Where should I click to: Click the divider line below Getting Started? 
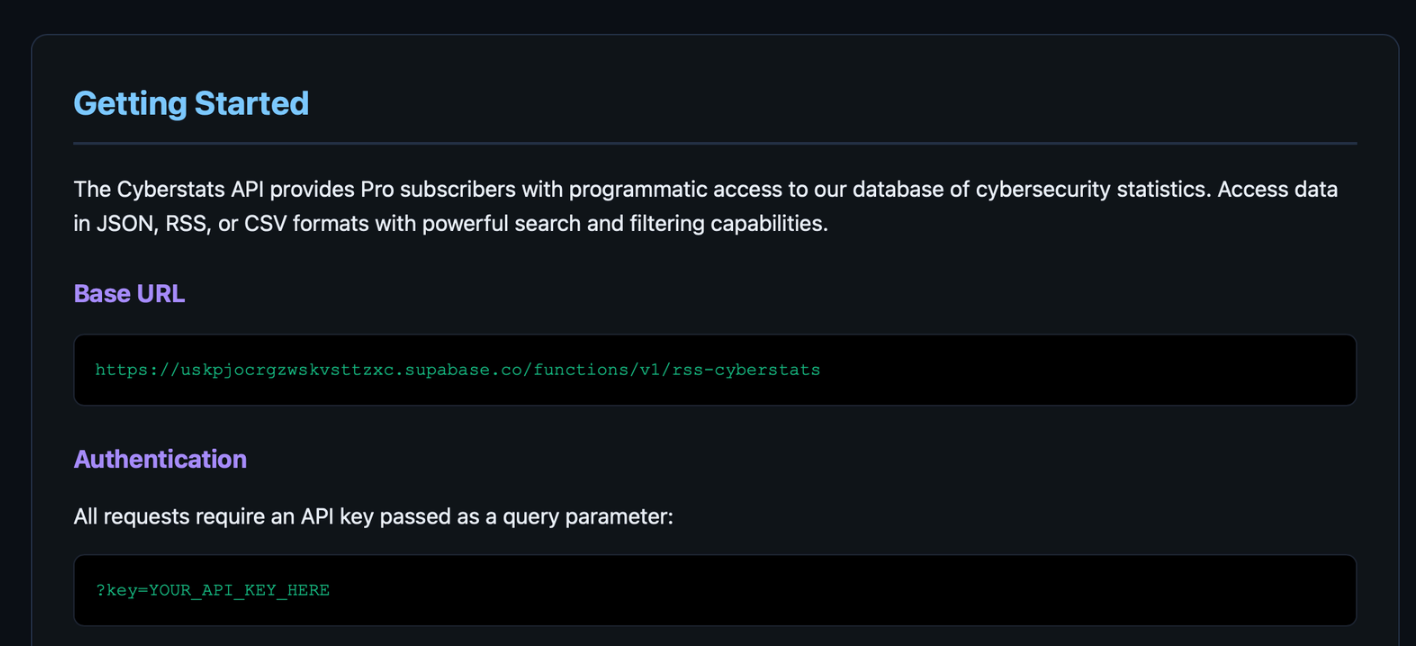714,144
